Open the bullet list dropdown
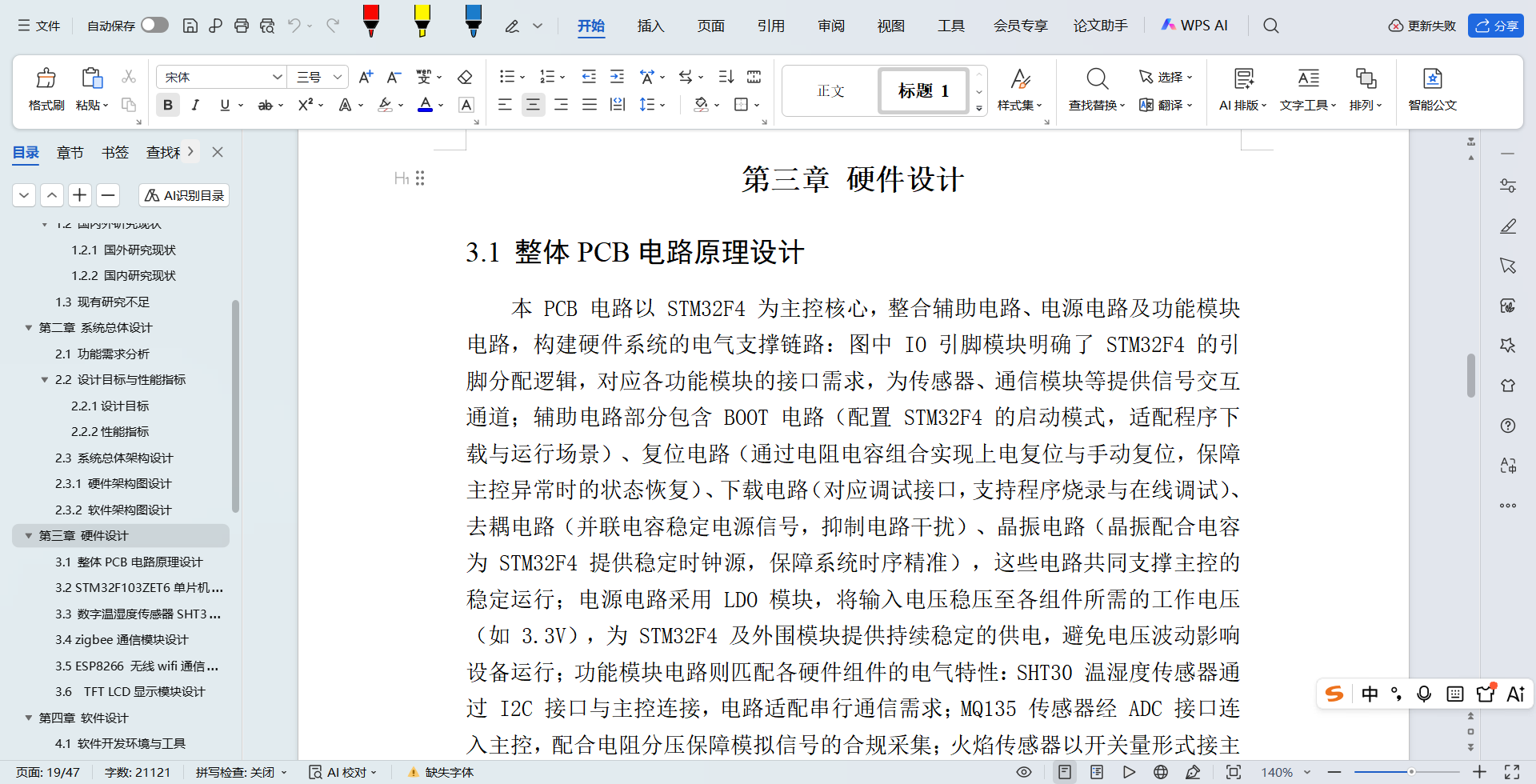1536x784 pixels. 522,78
